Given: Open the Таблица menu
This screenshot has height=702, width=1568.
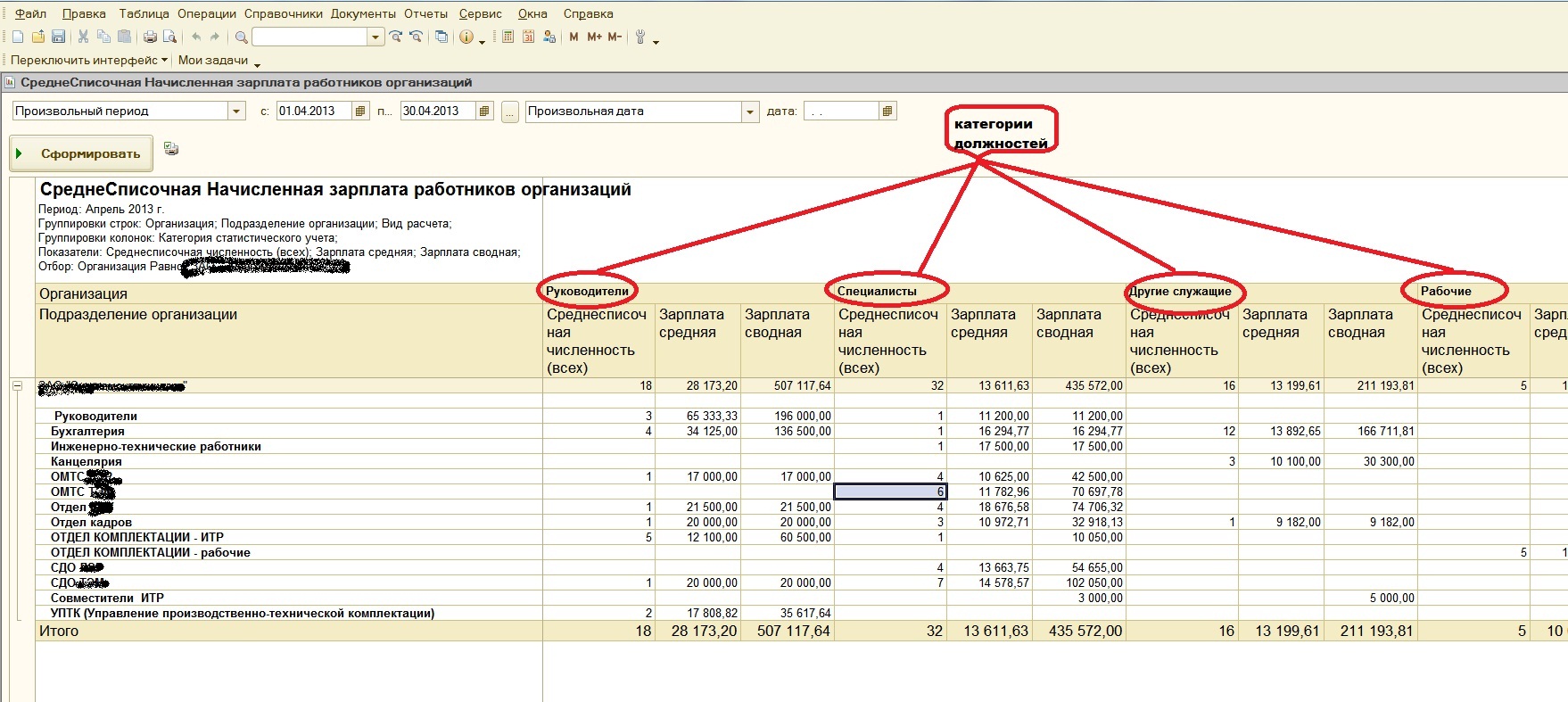Looking at the screenshot, I should click(x=144, y=13).
